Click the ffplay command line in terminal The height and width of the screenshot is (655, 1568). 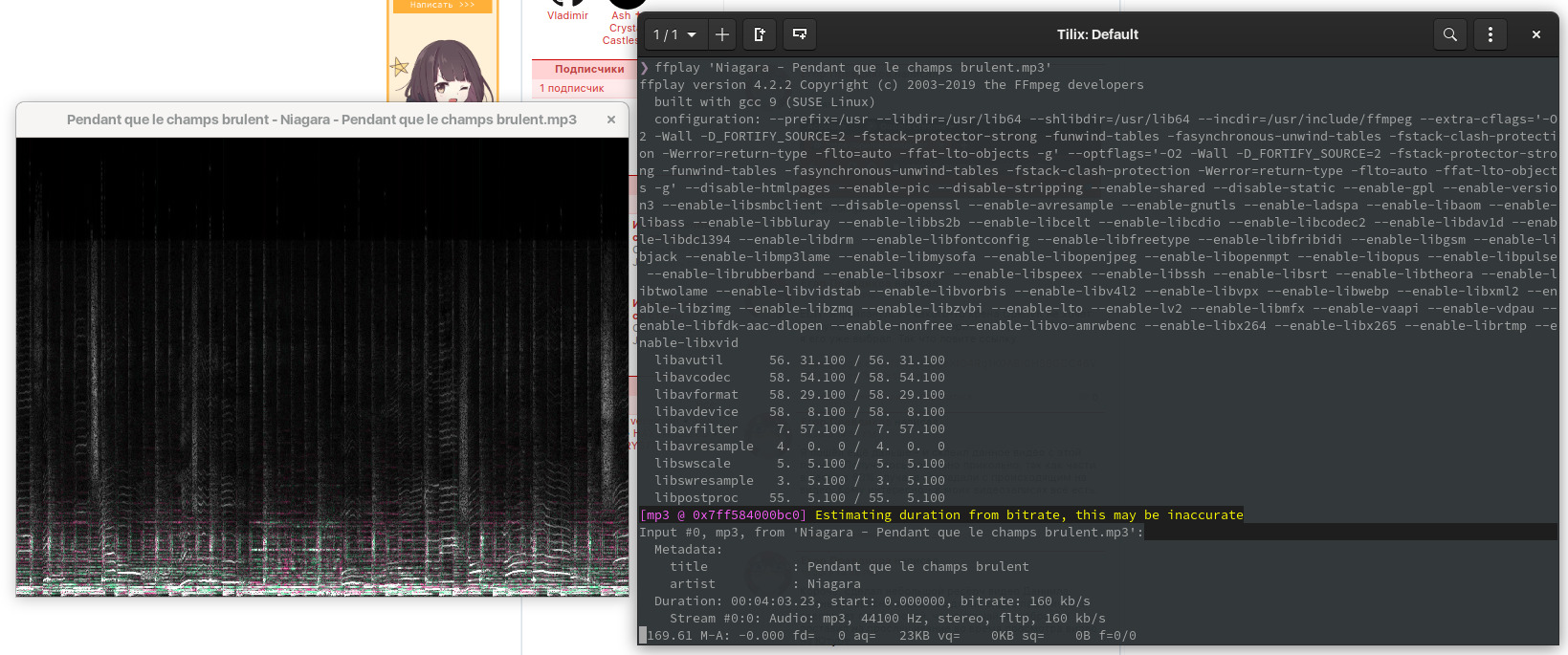(x=846, y=68)
